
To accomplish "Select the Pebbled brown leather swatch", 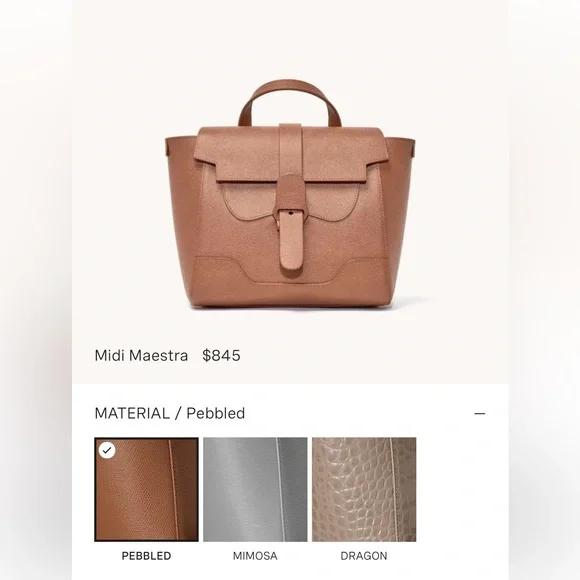I will [x=146, y=489].
